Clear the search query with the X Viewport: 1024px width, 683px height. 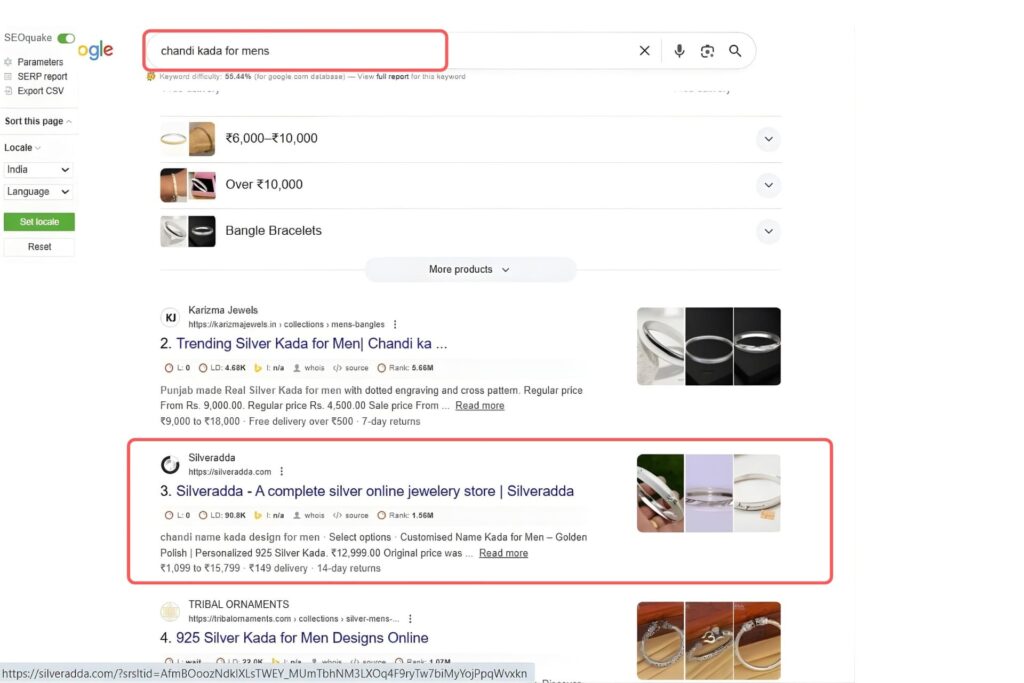click(644, 50)
